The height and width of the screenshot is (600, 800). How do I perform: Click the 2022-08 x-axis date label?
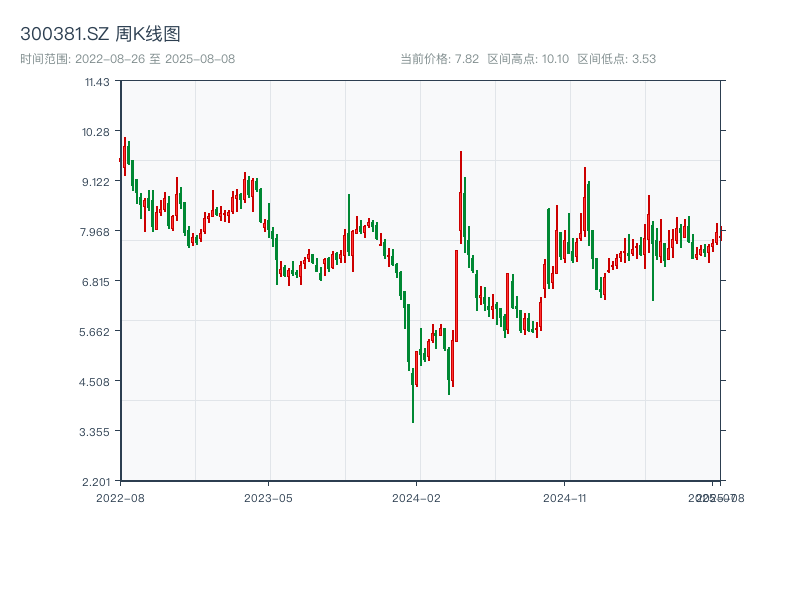click(x=120, y=497)
